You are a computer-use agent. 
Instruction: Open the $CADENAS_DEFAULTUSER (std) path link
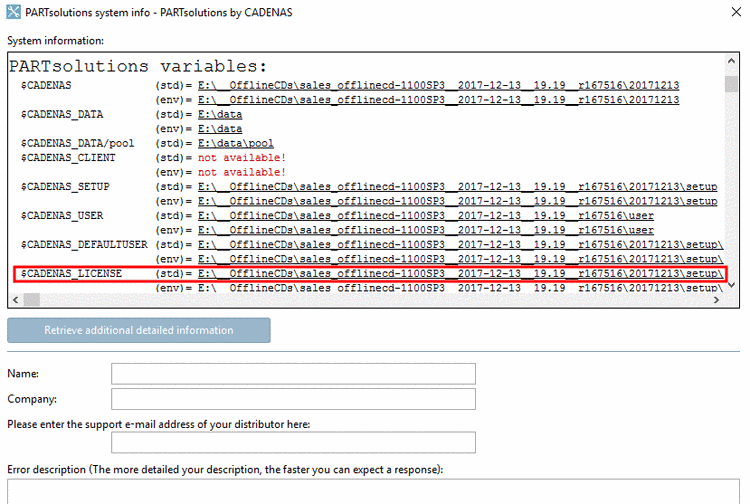461,245
